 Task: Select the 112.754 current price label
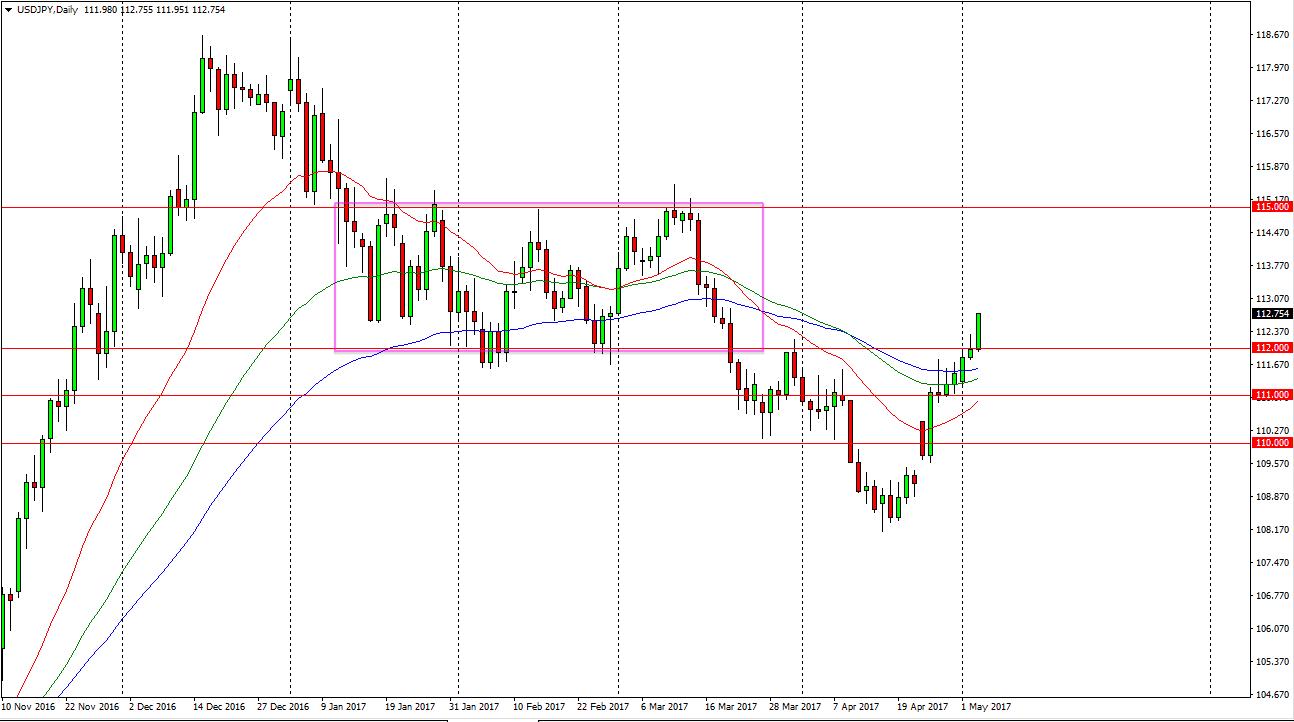[1274, 314]
